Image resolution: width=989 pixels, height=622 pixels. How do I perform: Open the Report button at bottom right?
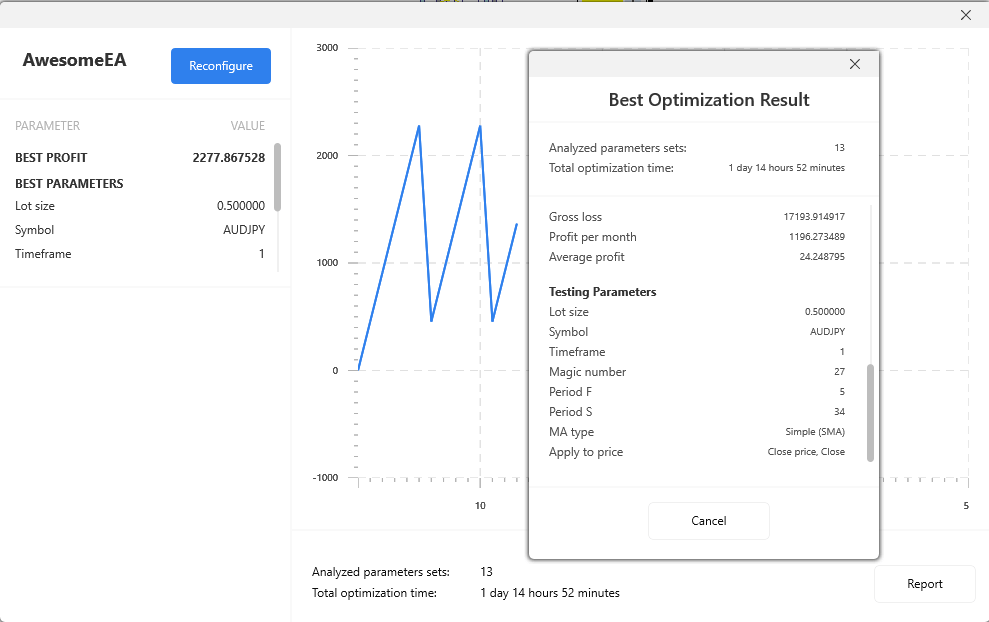924,584
